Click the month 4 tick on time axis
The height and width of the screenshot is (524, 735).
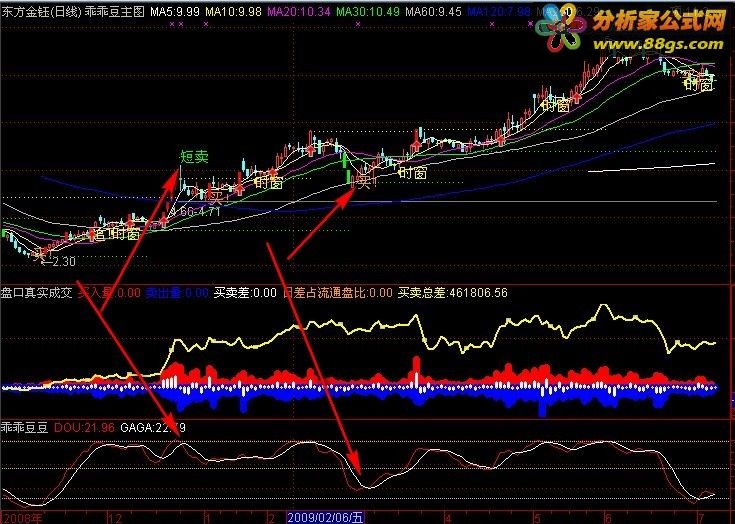pyautogui.click(x=448, y=518)
